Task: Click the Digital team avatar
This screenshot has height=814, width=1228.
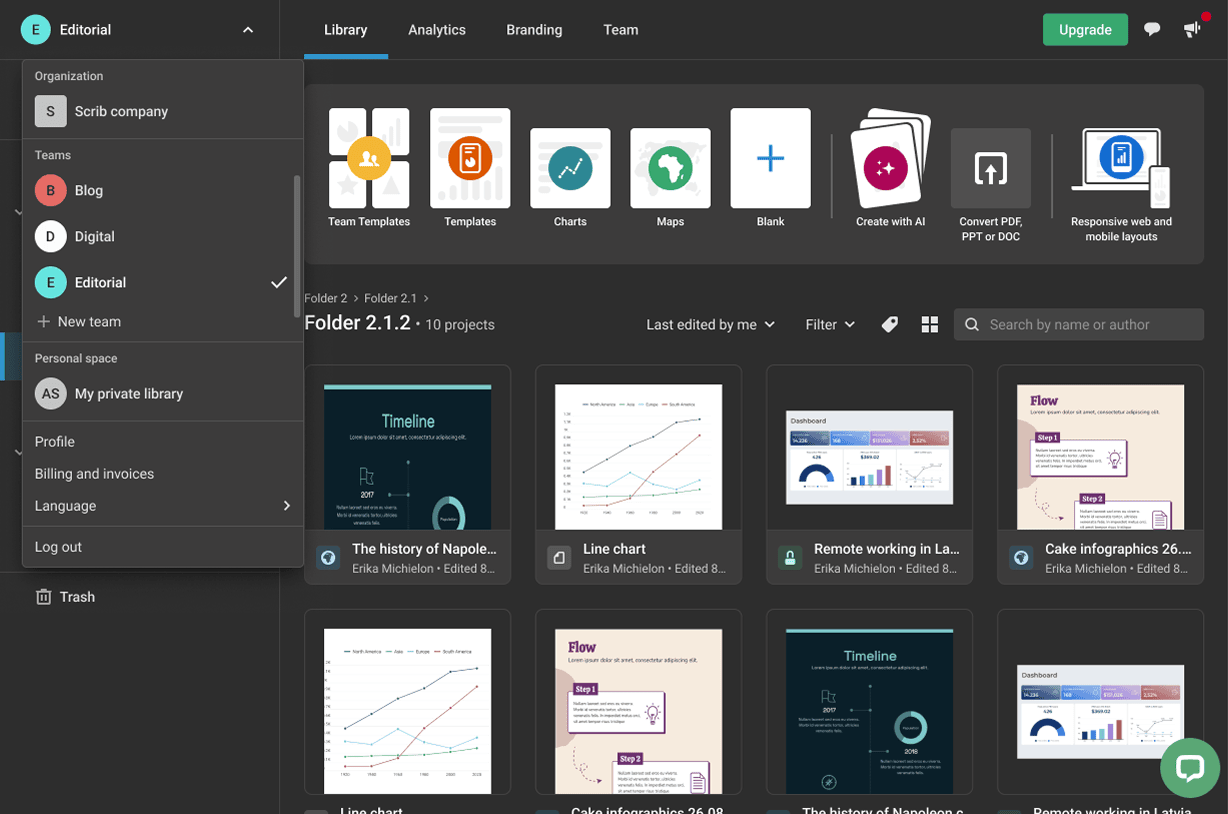Action: [51, 236]
